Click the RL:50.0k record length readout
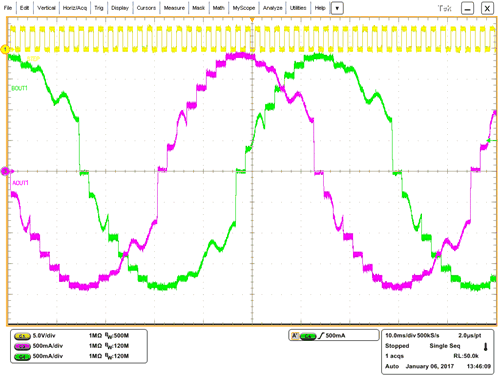The image size is (500, 375). pyautogui.click(x=466, y=356)
